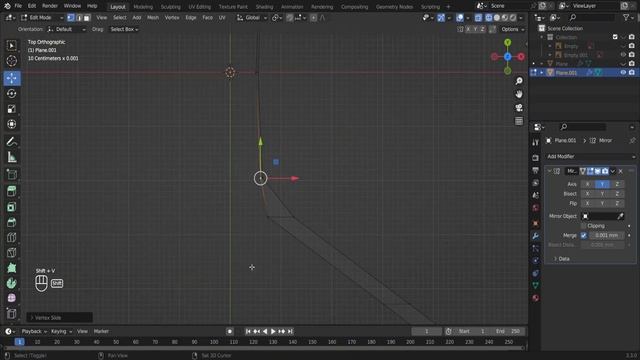Enable the Clipping checkbox
640x360 pixels.
(x=584, y=226)
